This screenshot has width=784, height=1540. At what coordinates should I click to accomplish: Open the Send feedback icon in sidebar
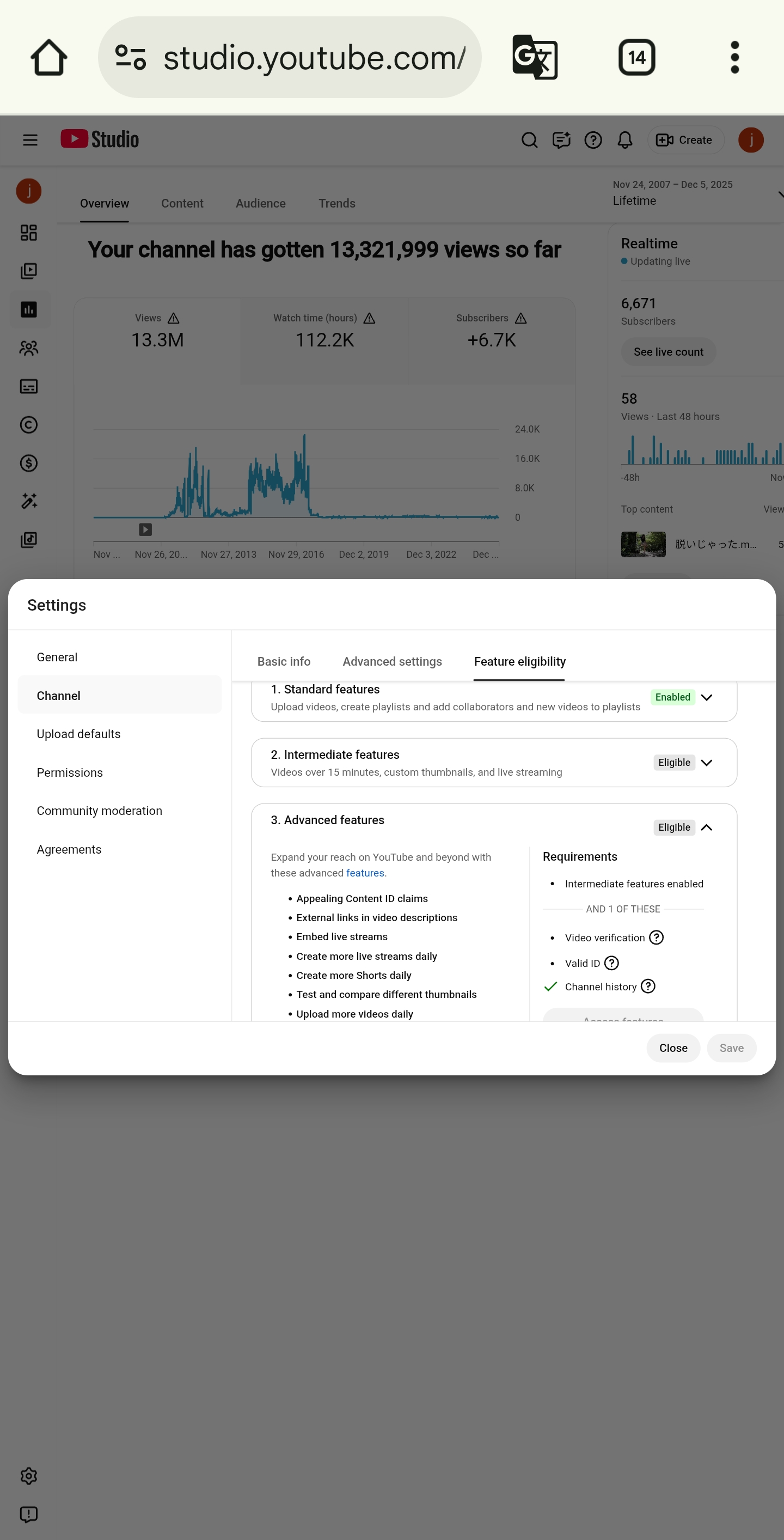[29, 1514]
